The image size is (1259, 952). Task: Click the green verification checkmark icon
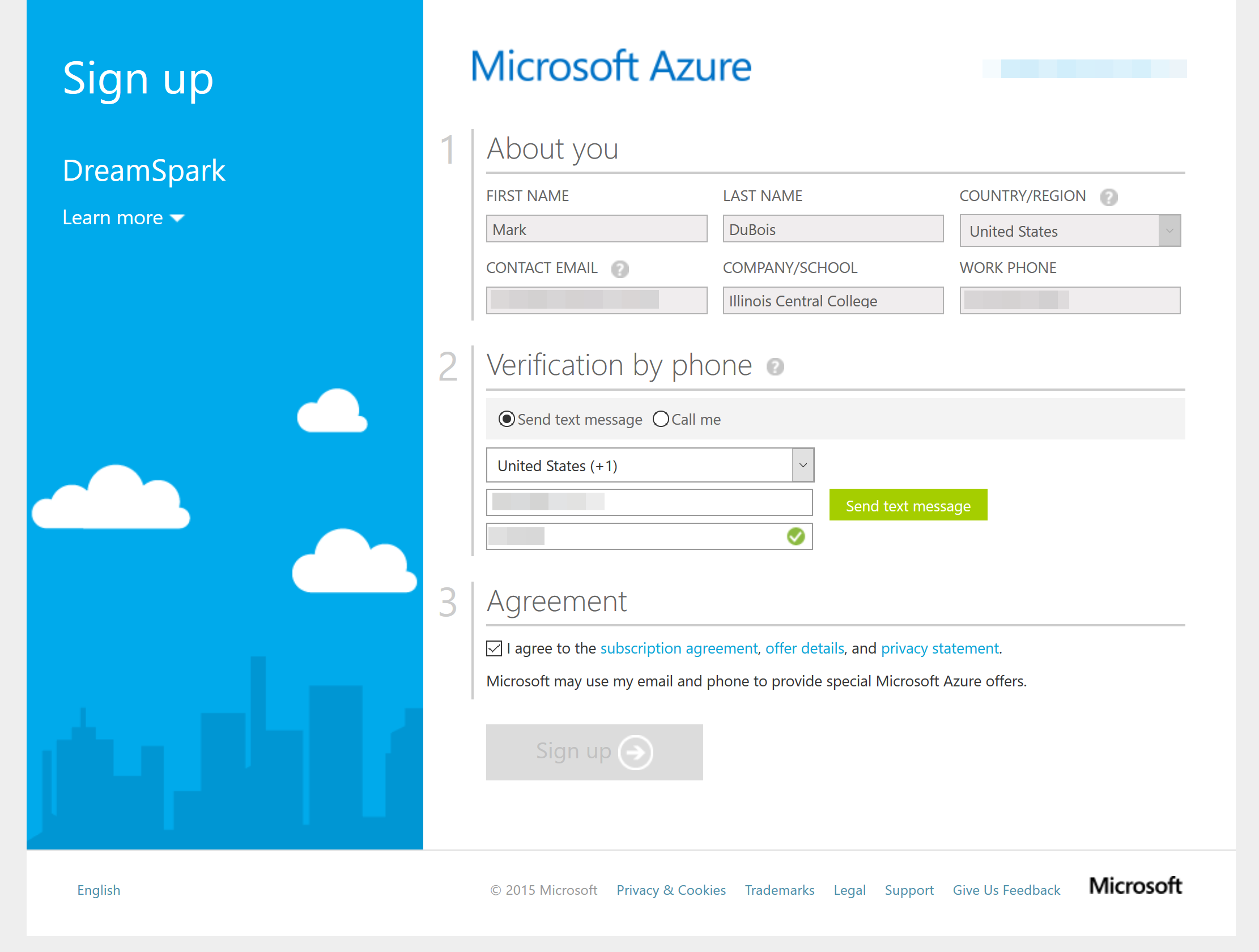795,536
